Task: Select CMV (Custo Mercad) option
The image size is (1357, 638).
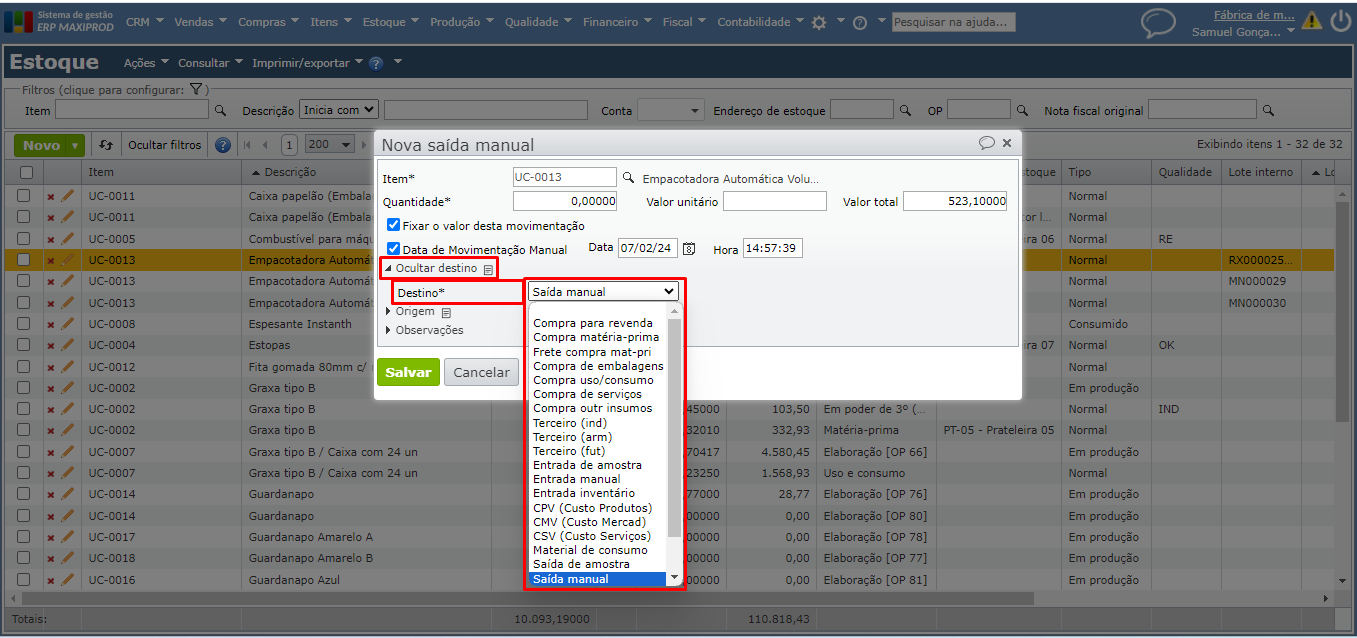Action: [590, 522]
